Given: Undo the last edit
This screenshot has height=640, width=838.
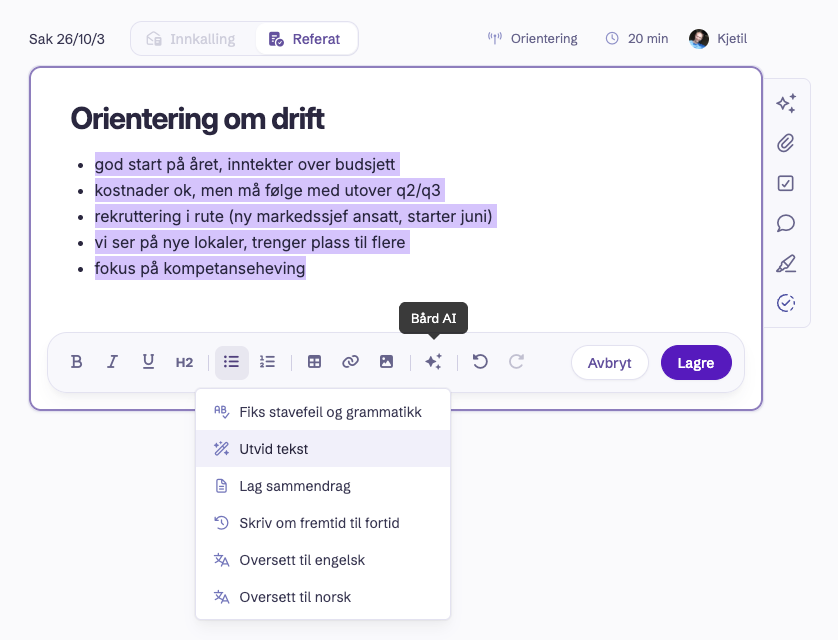Looking at the screenshot, I should click(480, 362).
